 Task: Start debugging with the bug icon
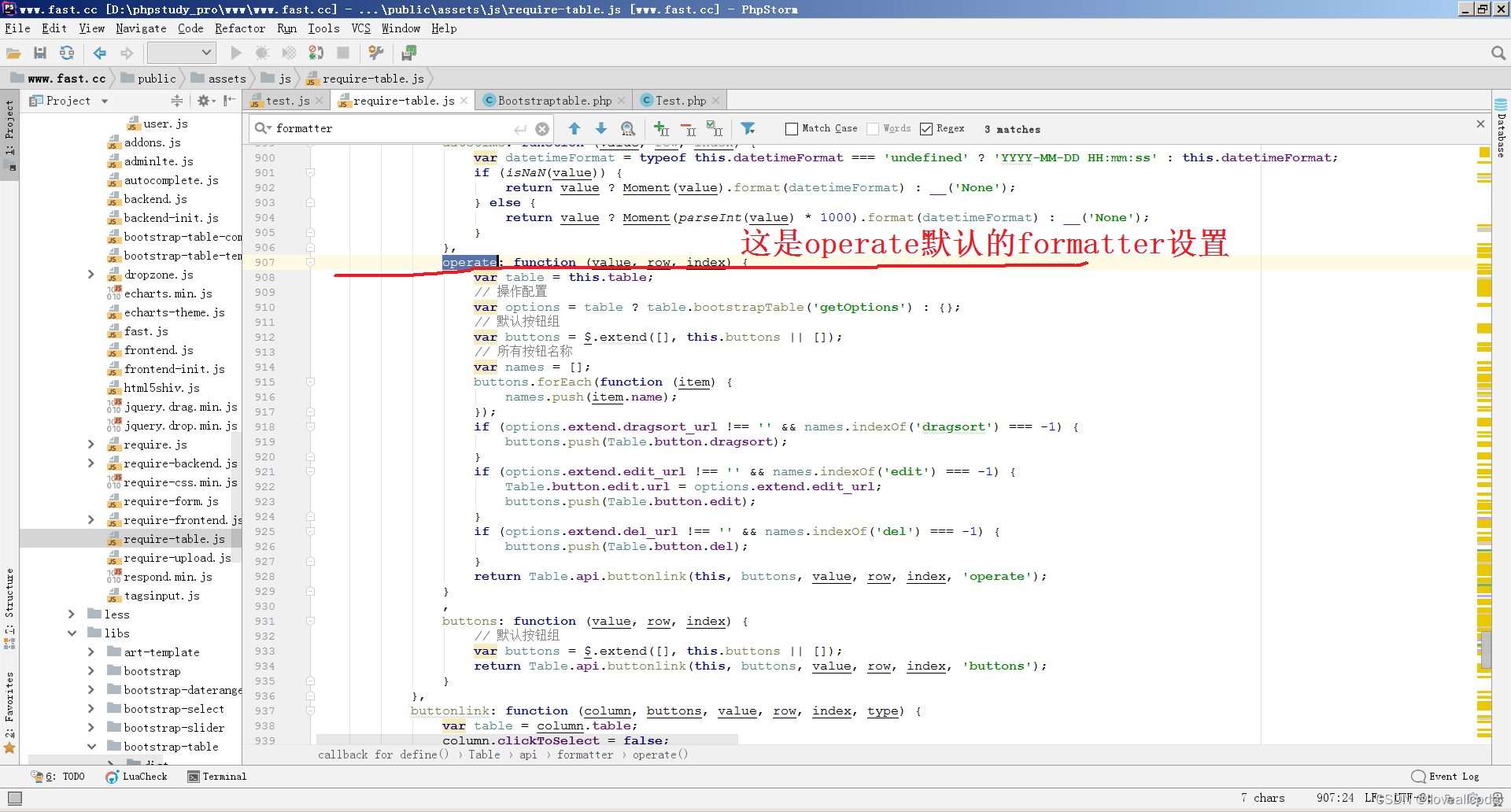[x=262, y=53]
